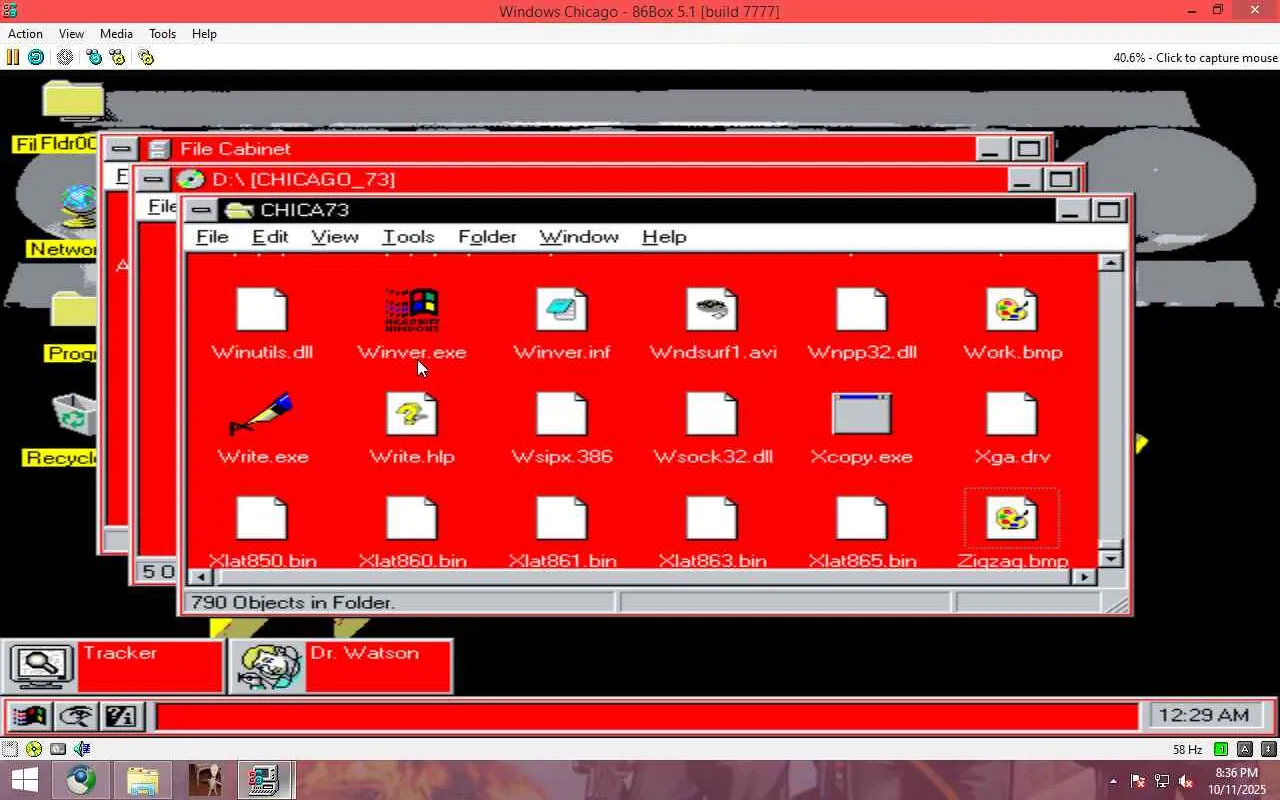Screen dimensions: 1280x800
Task: Click the '790 Objects in Folder.' status text
Action: [x=292, y=602]
